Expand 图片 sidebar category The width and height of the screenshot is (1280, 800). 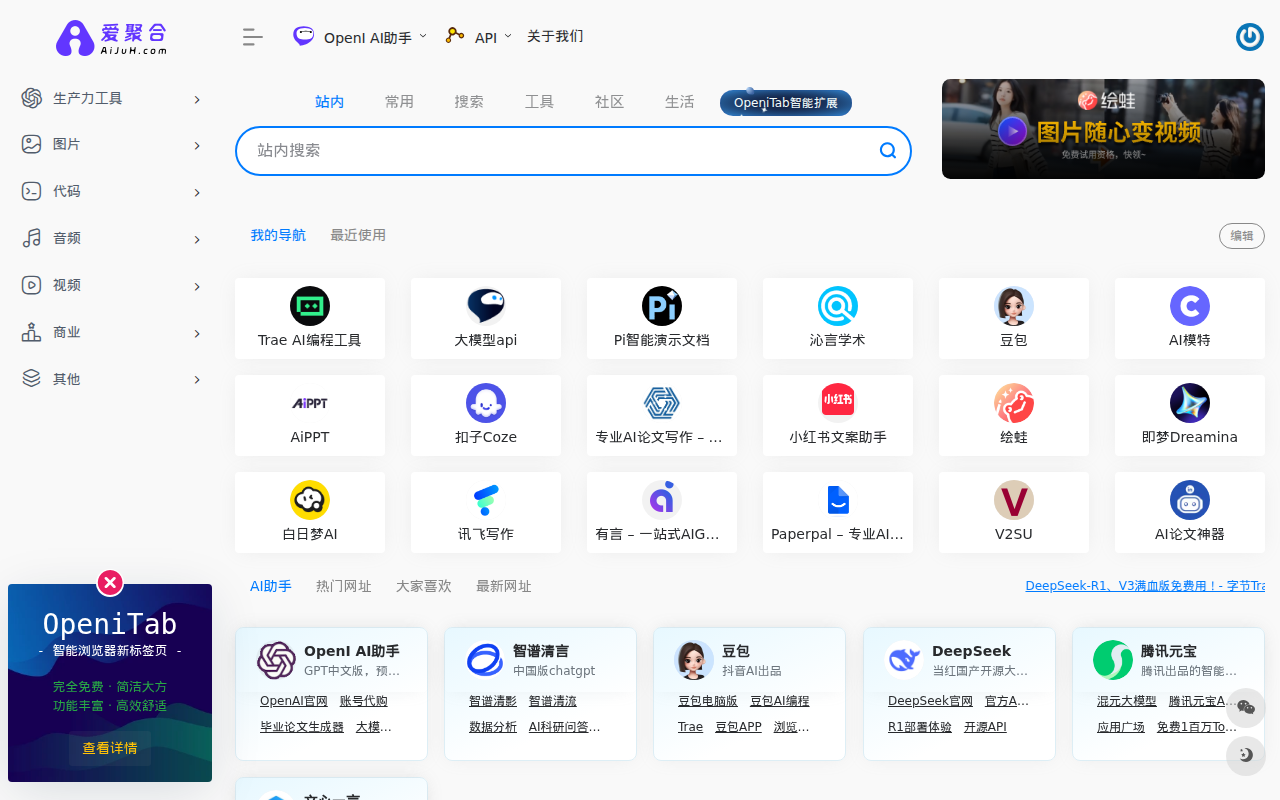(112, 144)
